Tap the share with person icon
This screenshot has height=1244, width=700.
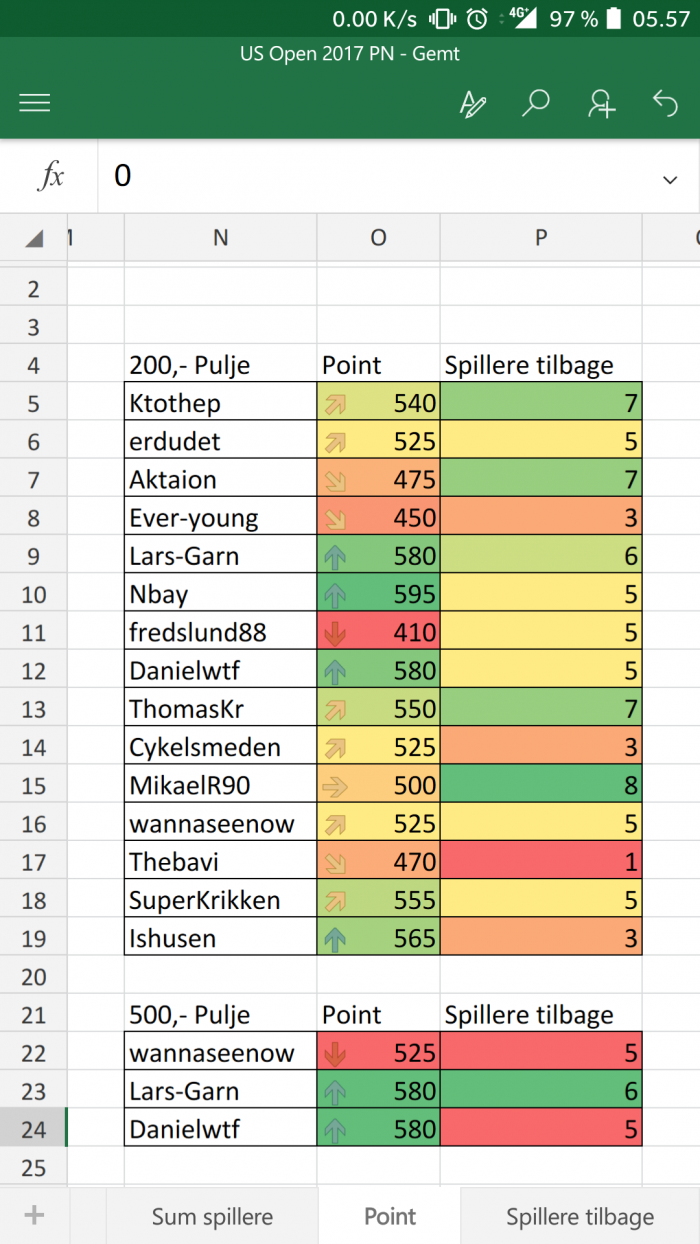click(x=601, y=103)
